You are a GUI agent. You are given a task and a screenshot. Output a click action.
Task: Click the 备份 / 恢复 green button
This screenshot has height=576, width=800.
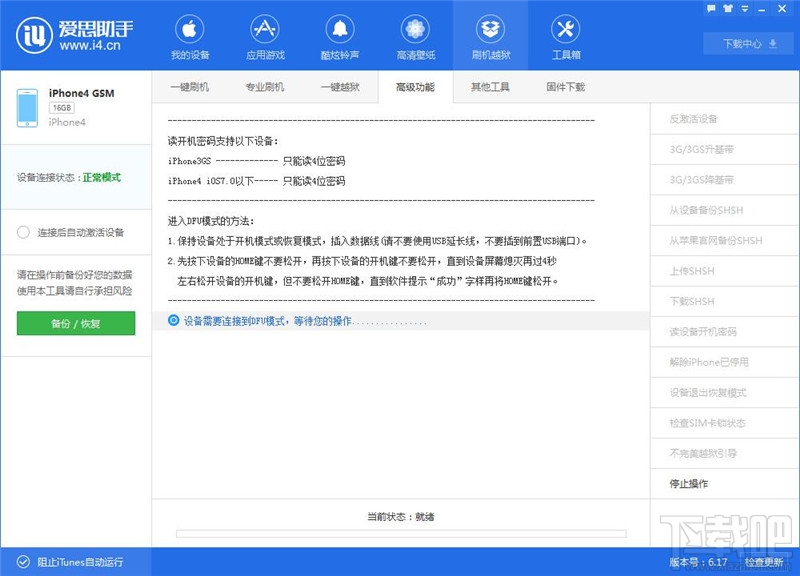pyautogui.click(x=75, y=324)
